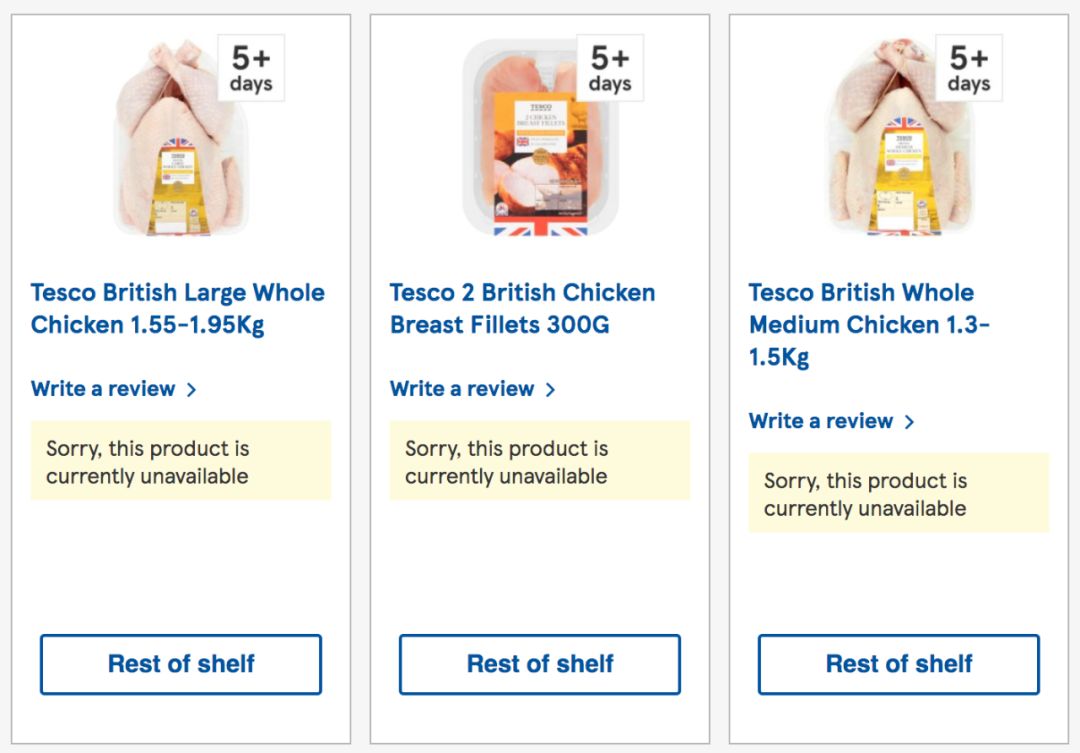Write a review for Chicken Breast Fillets 300G
The image size is (1080, 753).
coord(462,389)
